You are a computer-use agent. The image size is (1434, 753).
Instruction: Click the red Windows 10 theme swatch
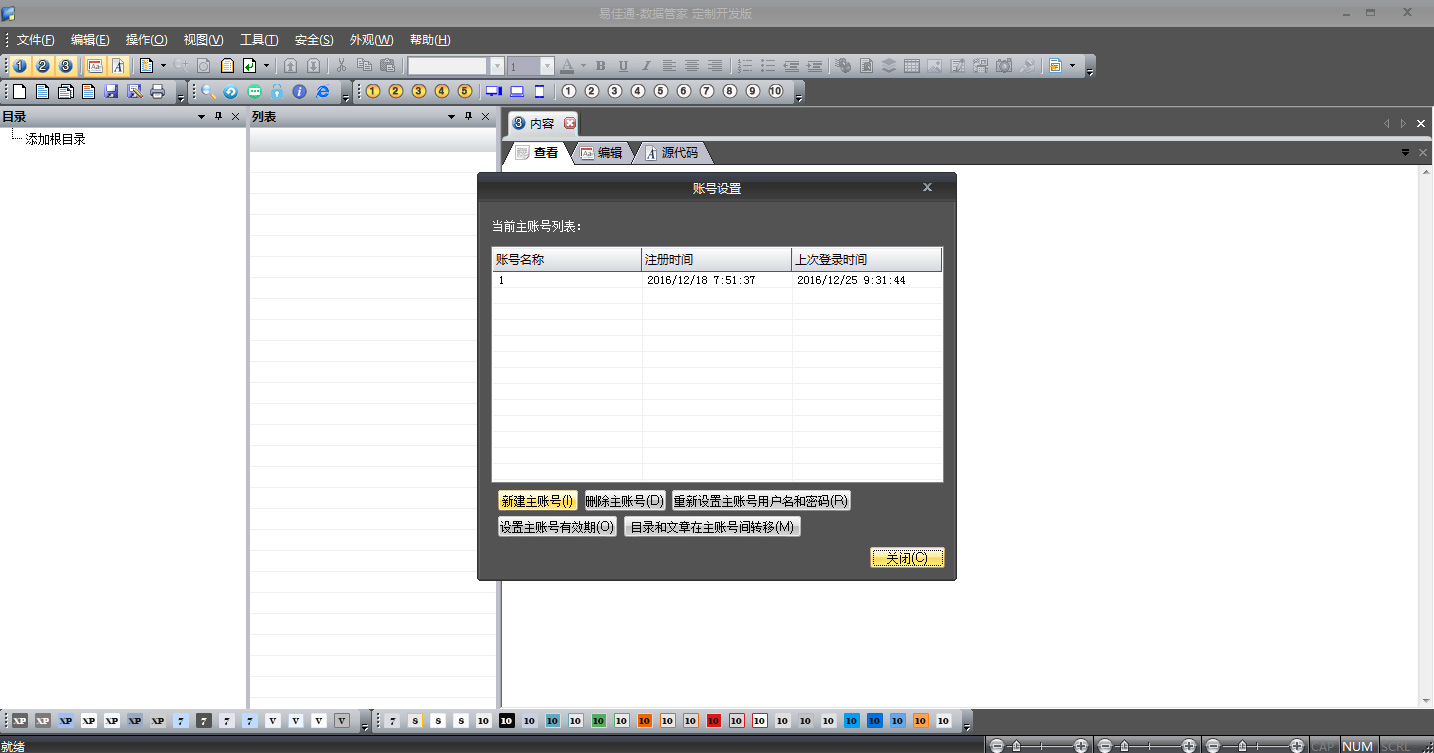(714, 720)
